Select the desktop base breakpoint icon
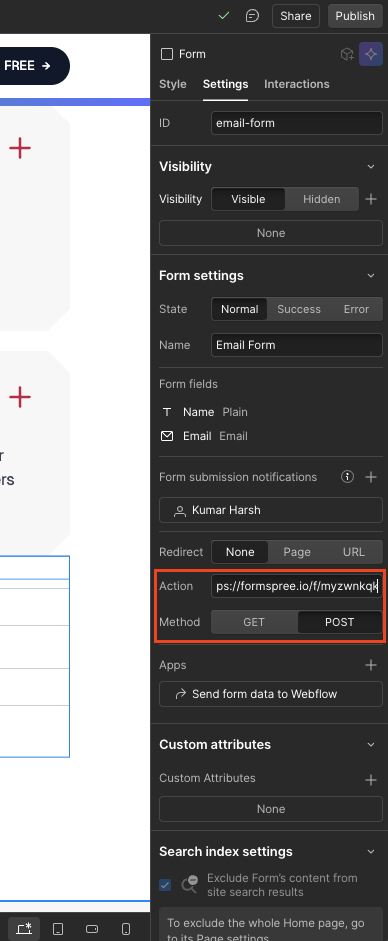 click(x=24, y=929)
